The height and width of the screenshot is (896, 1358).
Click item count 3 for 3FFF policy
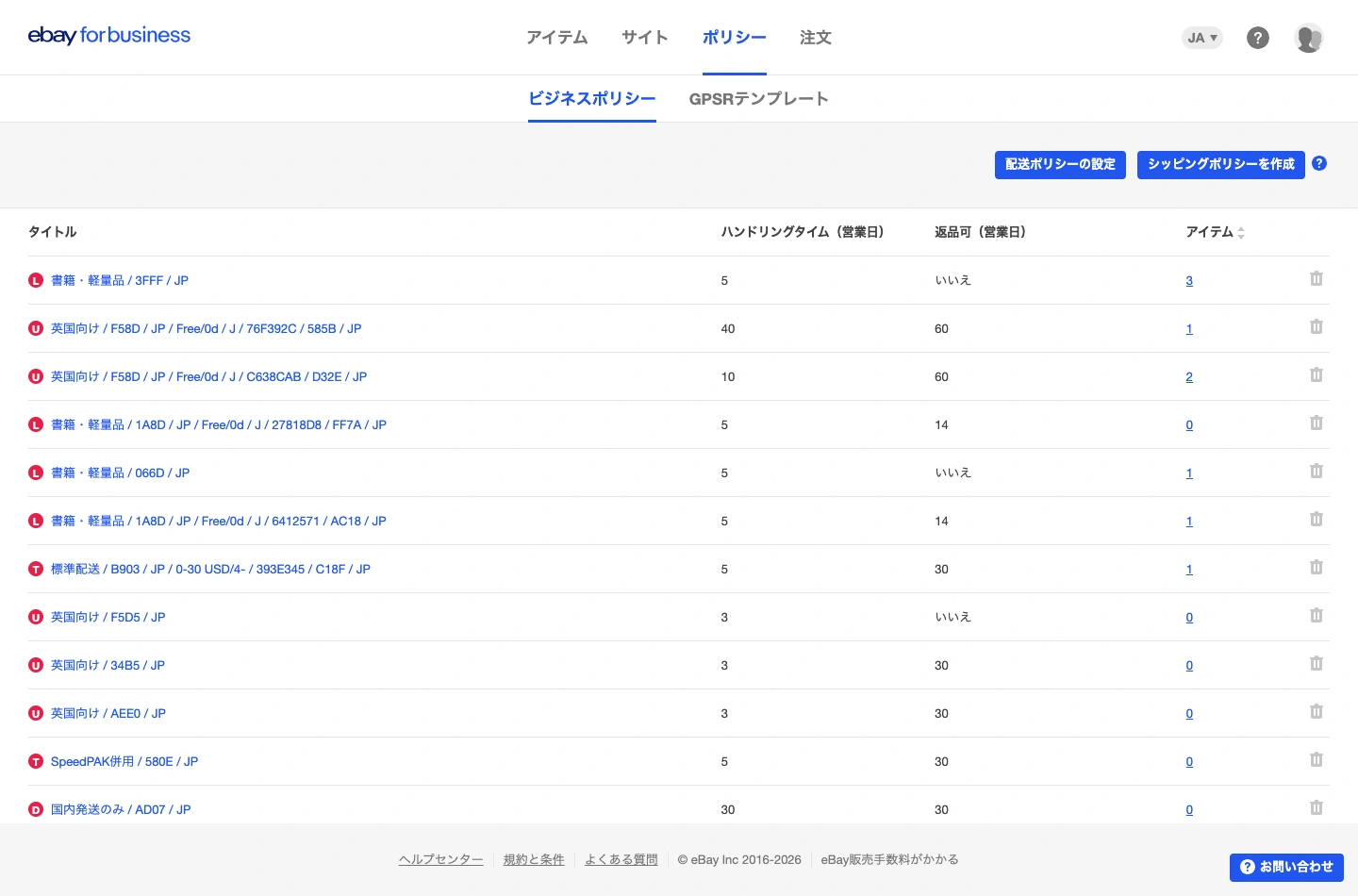point(1189,280)
